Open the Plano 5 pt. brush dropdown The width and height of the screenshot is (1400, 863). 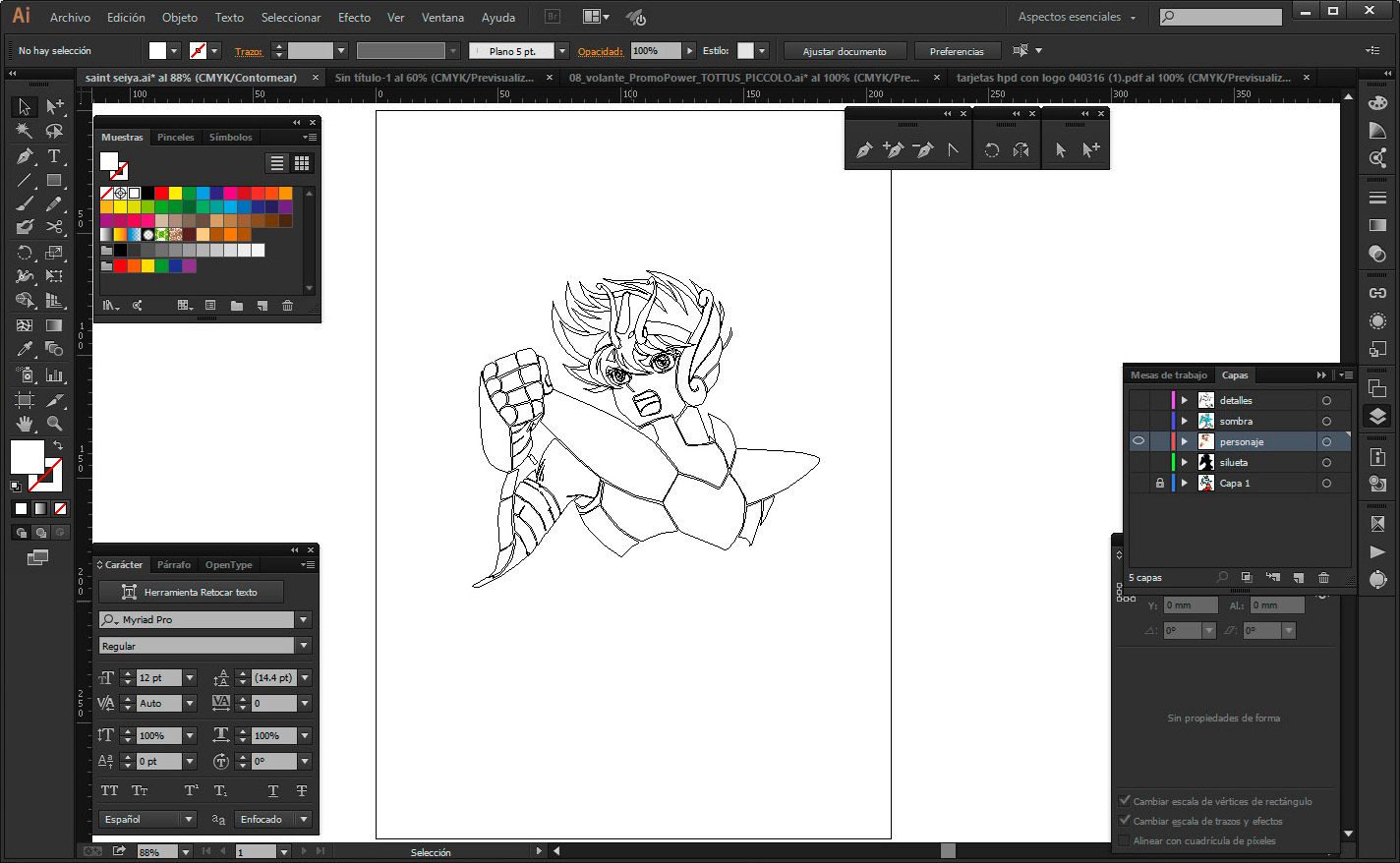pos(562,51)
